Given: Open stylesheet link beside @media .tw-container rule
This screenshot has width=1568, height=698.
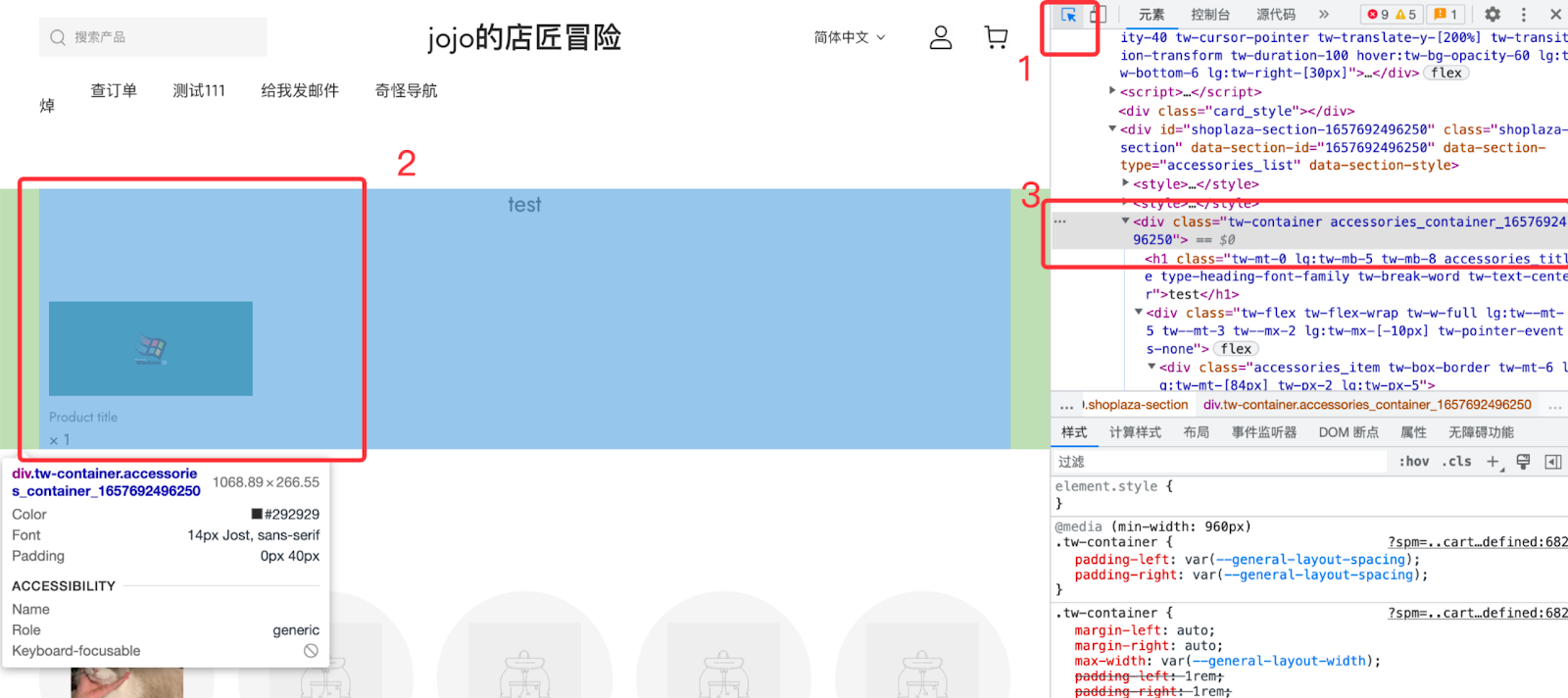Looking at the screenshot, I should point(1478,542).
